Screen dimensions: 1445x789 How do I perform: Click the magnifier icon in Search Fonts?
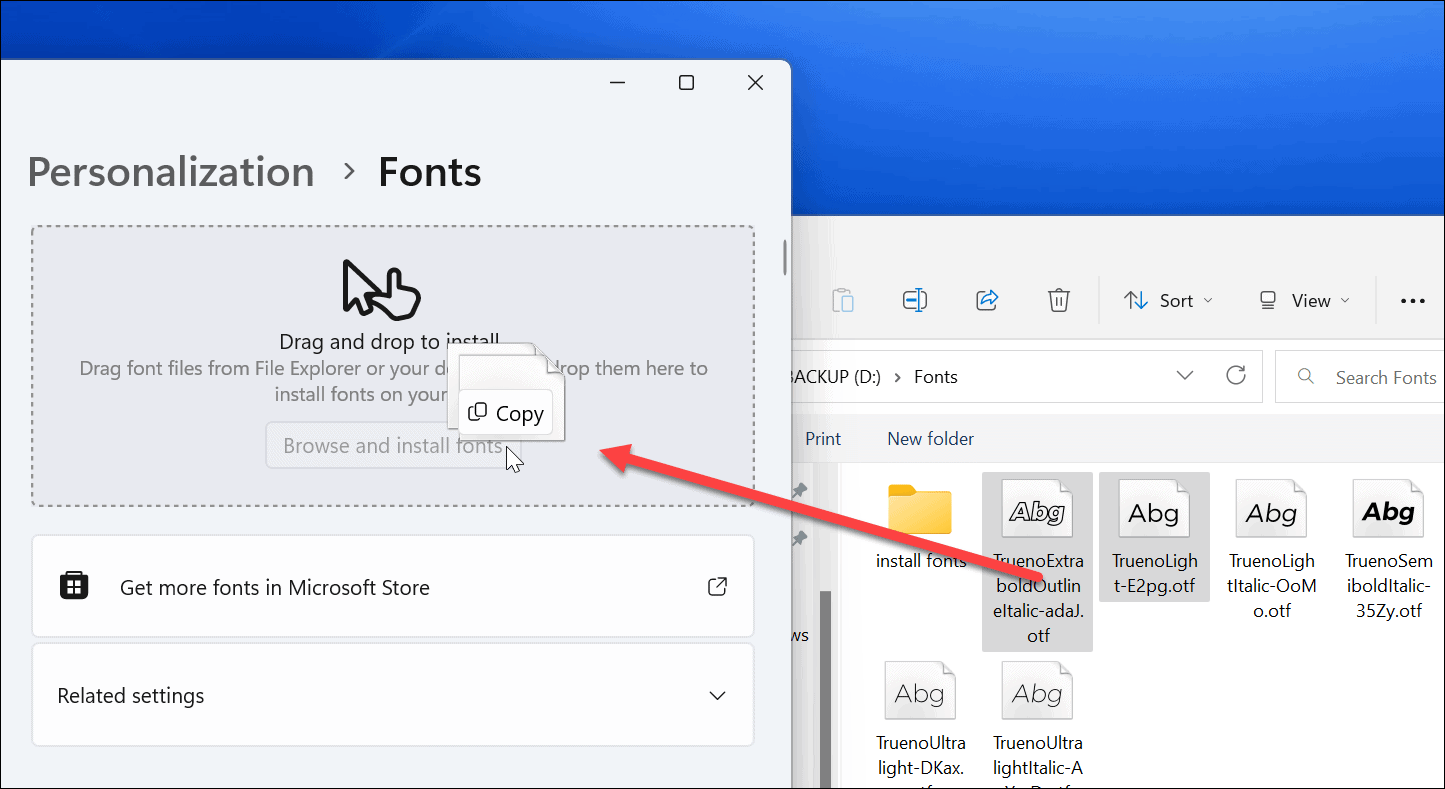point(1306,376)
